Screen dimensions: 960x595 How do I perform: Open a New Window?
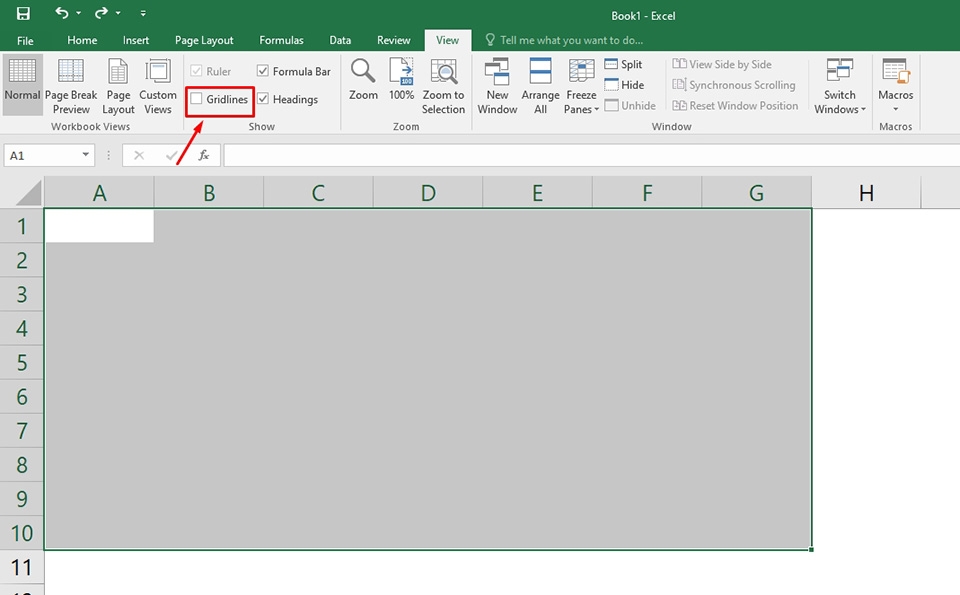(497, 86)
